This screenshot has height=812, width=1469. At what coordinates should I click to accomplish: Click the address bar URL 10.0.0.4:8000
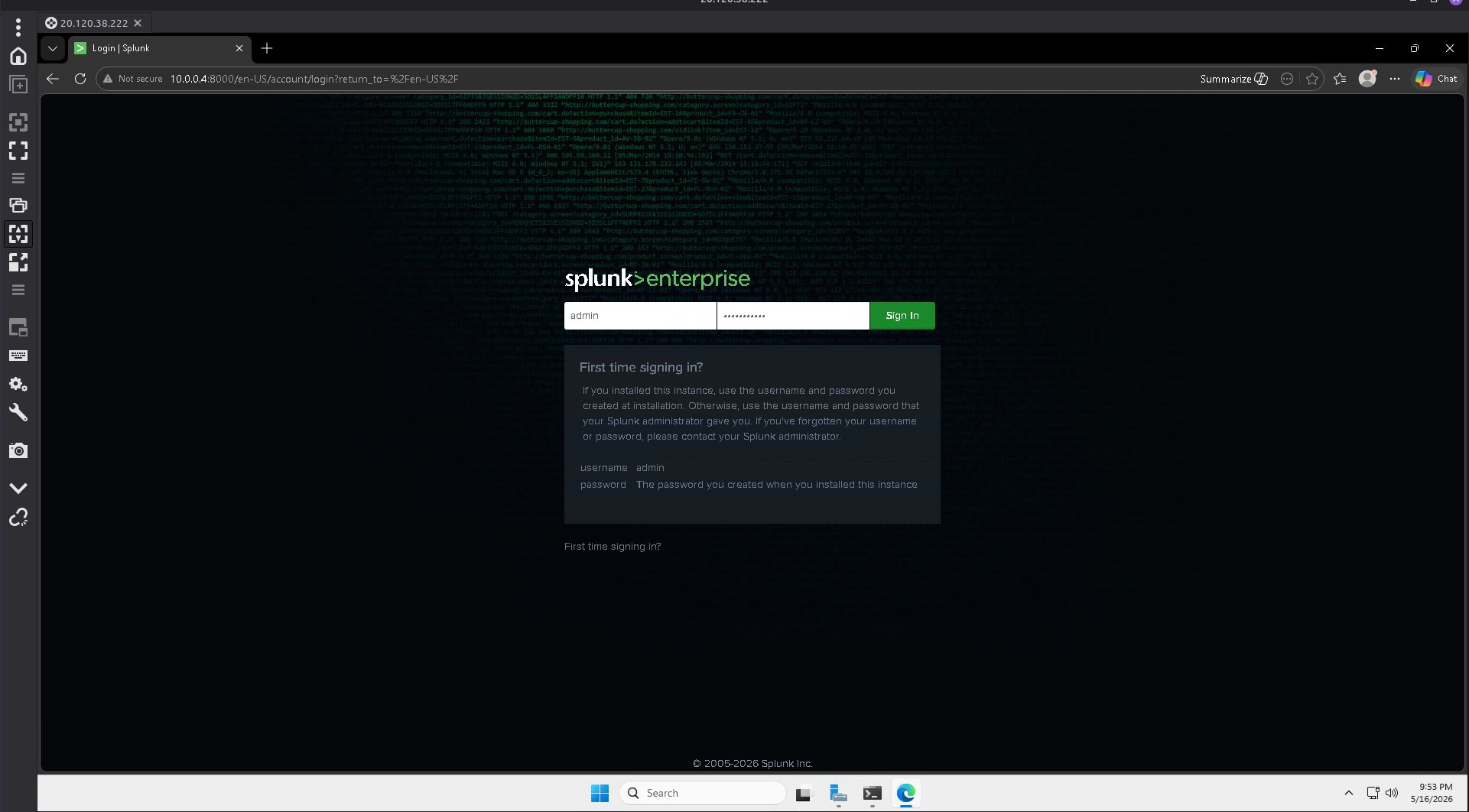click(x=314, y=79)
